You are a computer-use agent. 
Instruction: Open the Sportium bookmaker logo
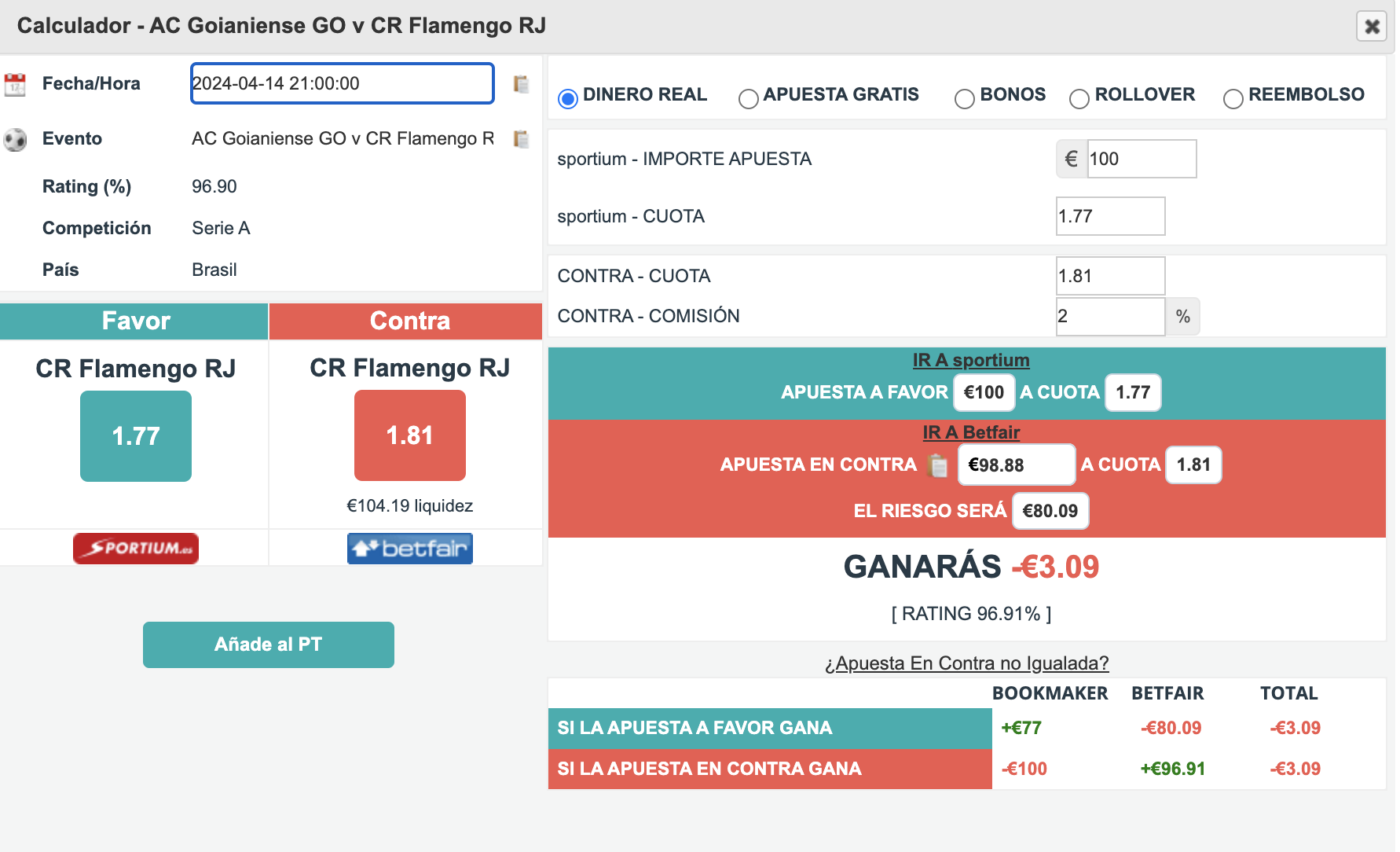(x=136, y=549)
